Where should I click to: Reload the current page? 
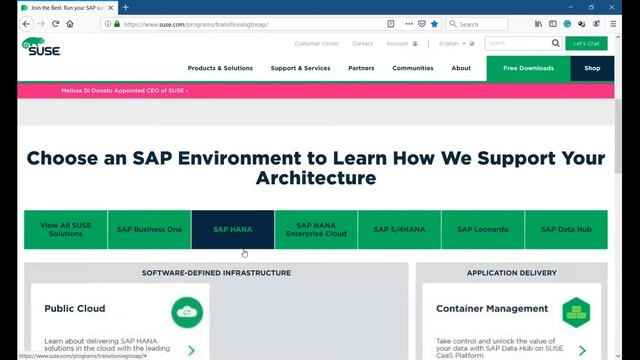pyautogui.click(x=56, y=24)
